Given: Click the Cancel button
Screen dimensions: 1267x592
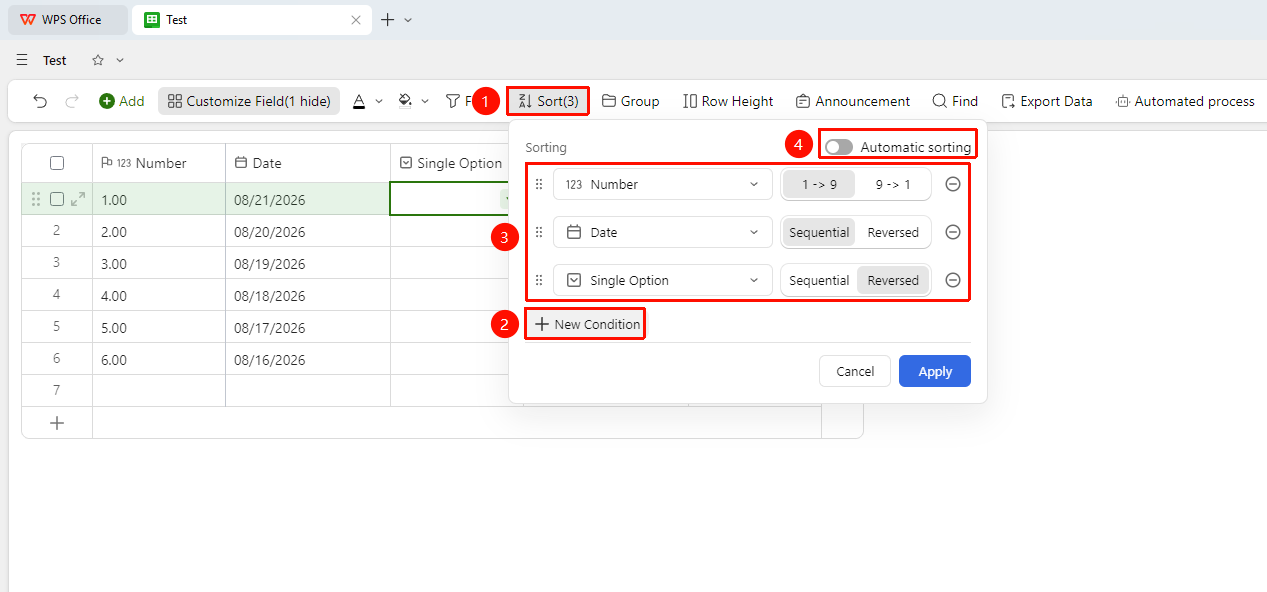Looking at the screenshot, I should tap(855, 371).
